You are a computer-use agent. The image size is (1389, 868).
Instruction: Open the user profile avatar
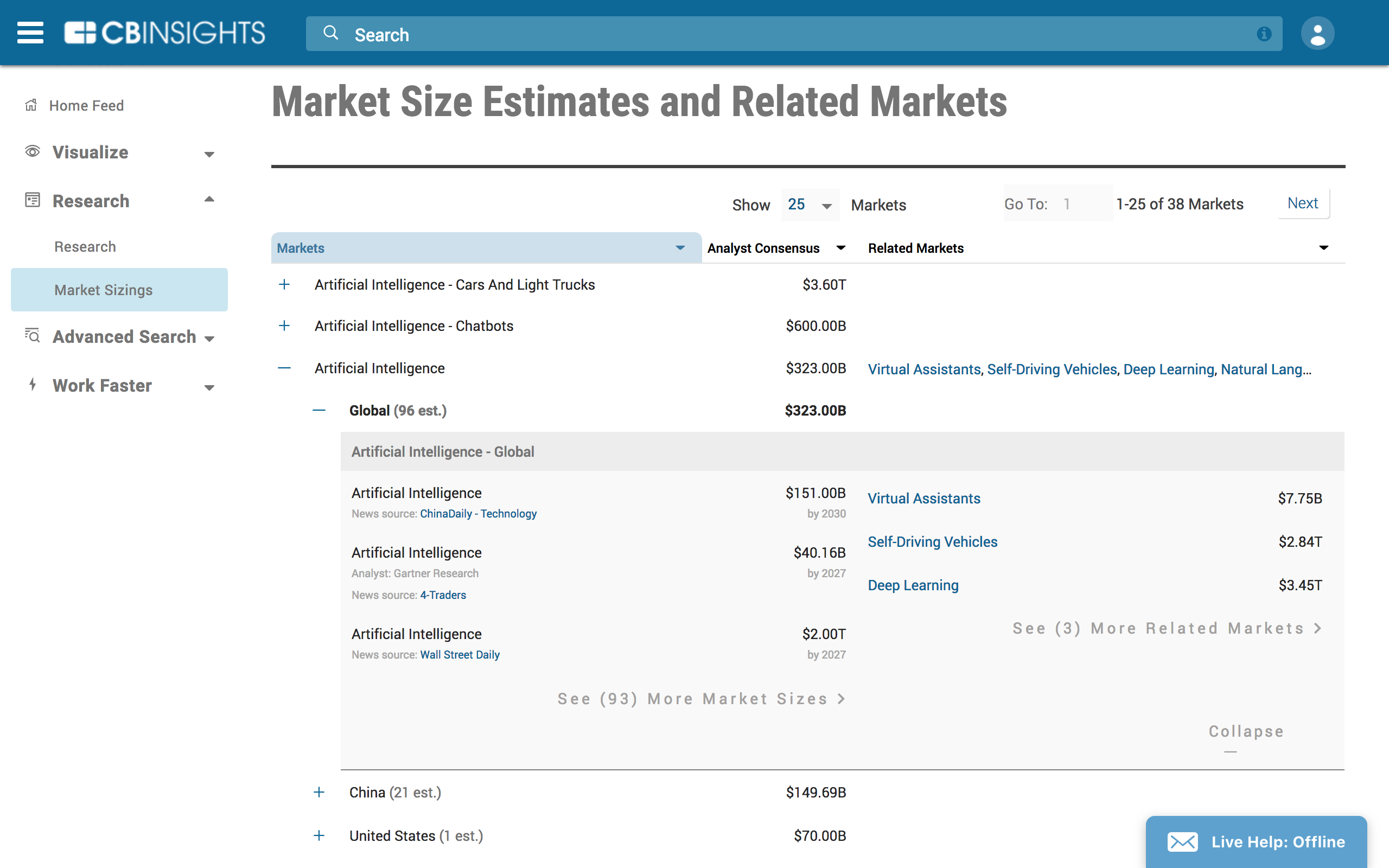[1317, 33]
